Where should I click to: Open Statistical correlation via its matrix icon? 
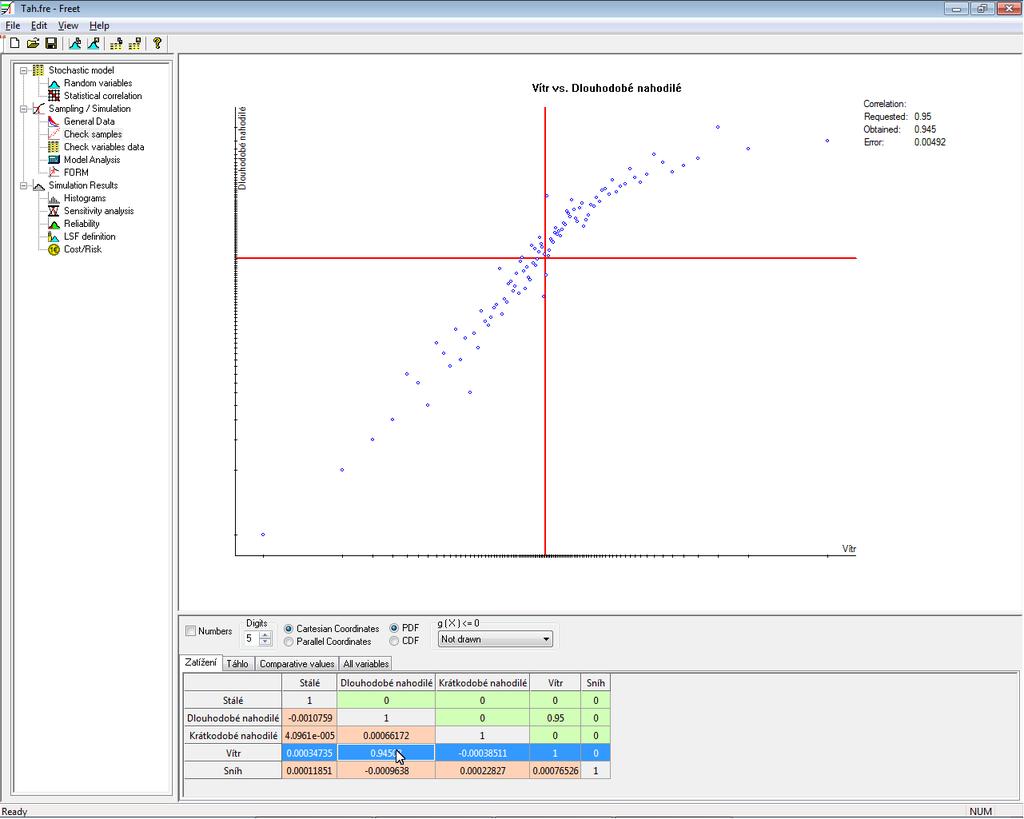coord(54,96)
